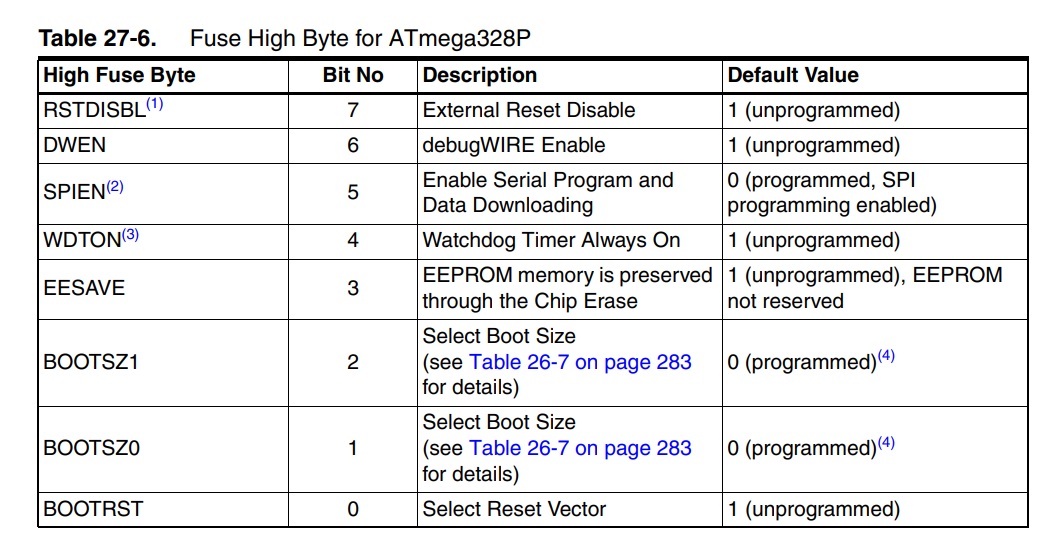
Task: Click the Table 27-6 caption label
Action: pyautogui.click(x=98, y=38)
